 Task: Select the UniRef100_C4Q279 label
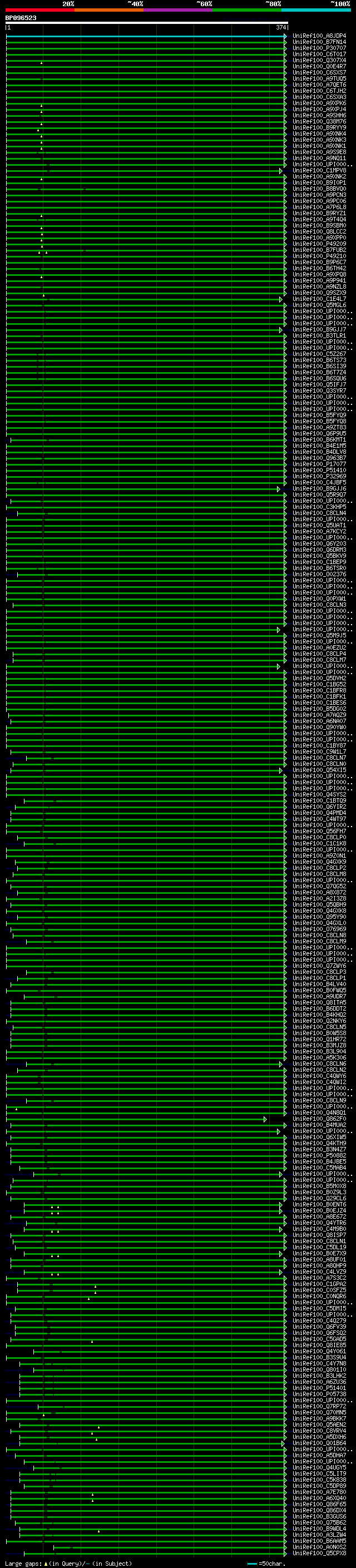pos(319,1321)
